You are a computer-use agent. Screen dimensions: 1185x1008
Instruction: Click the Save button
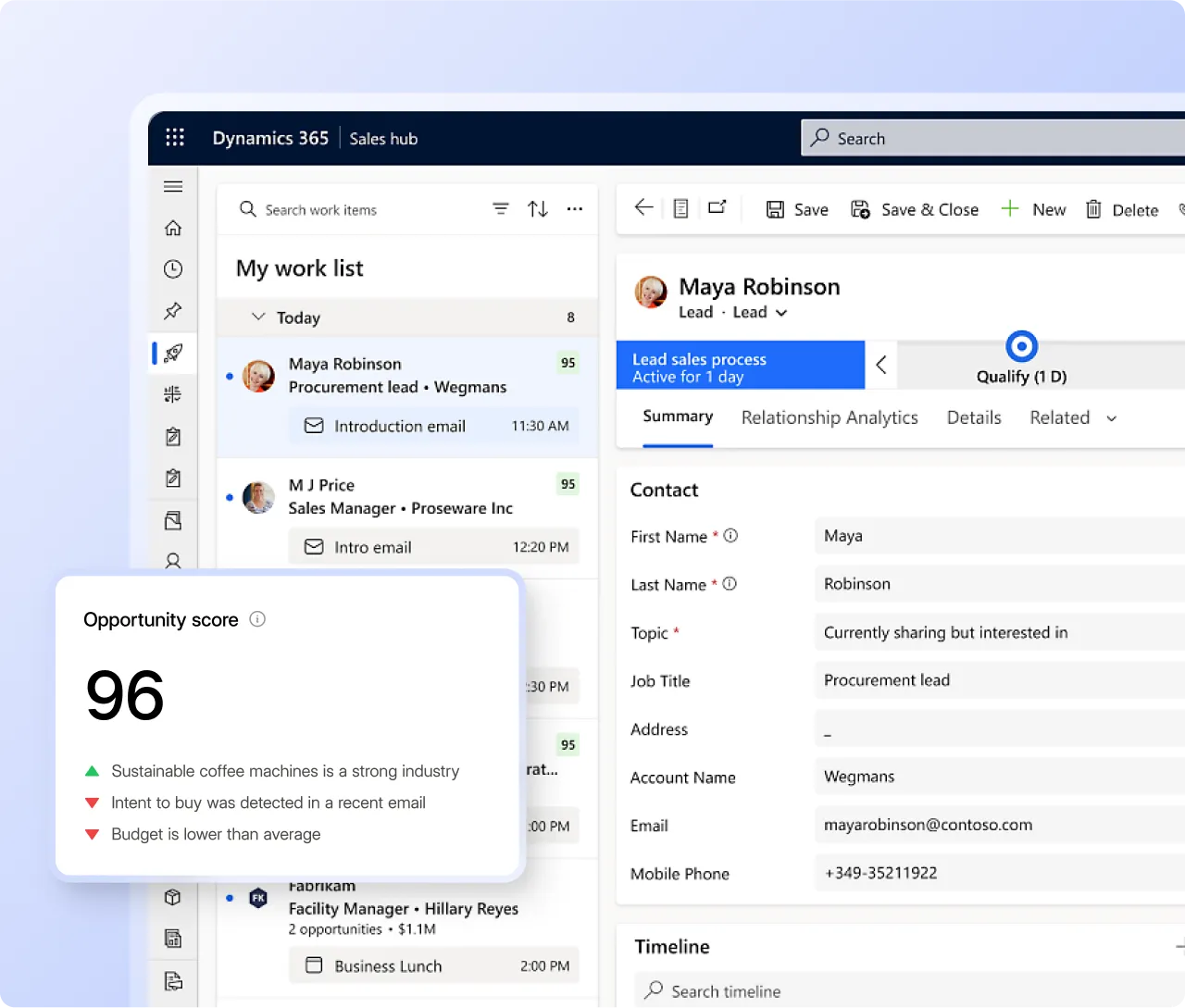pos(797,210)
